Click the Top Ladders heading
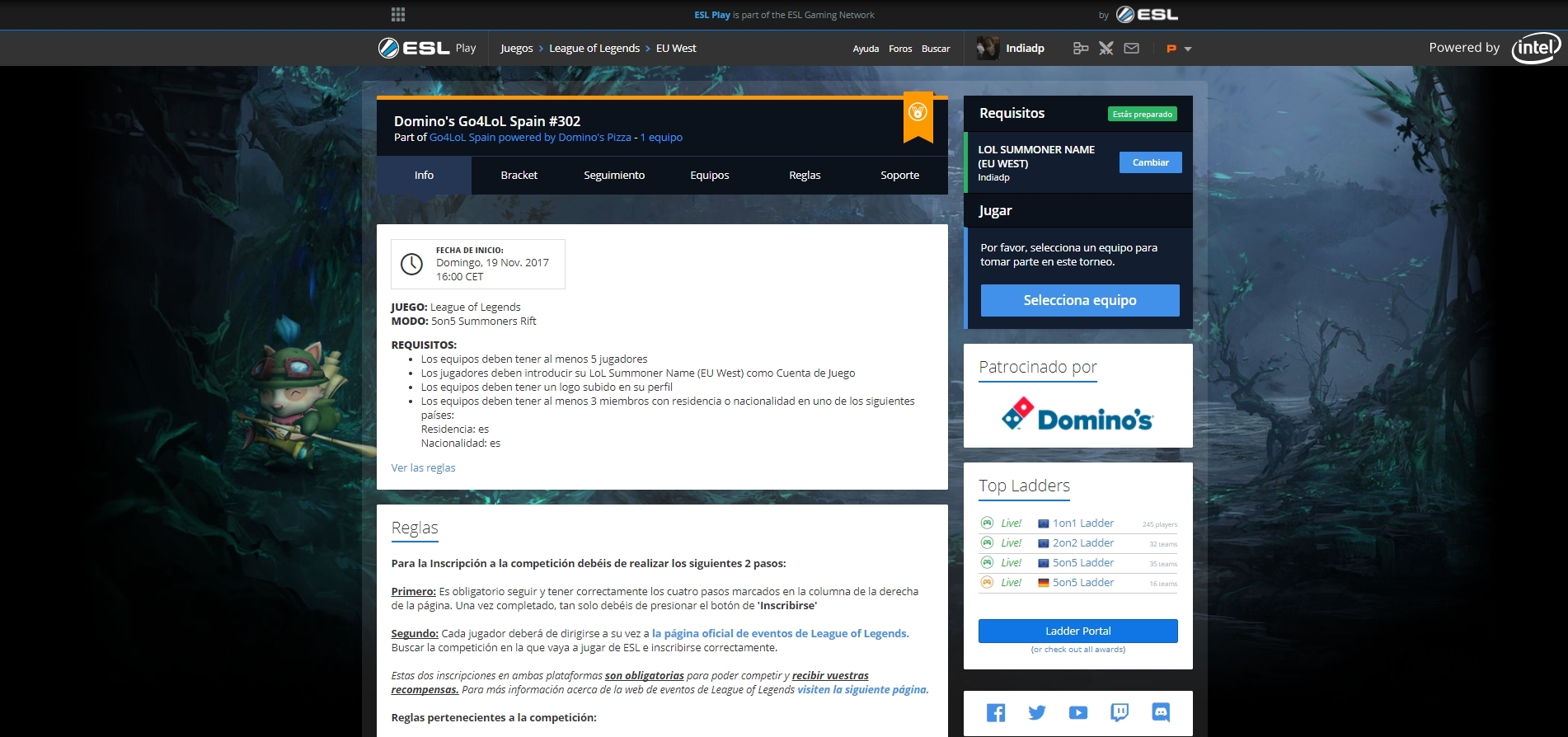 [x=1025, y=486]
